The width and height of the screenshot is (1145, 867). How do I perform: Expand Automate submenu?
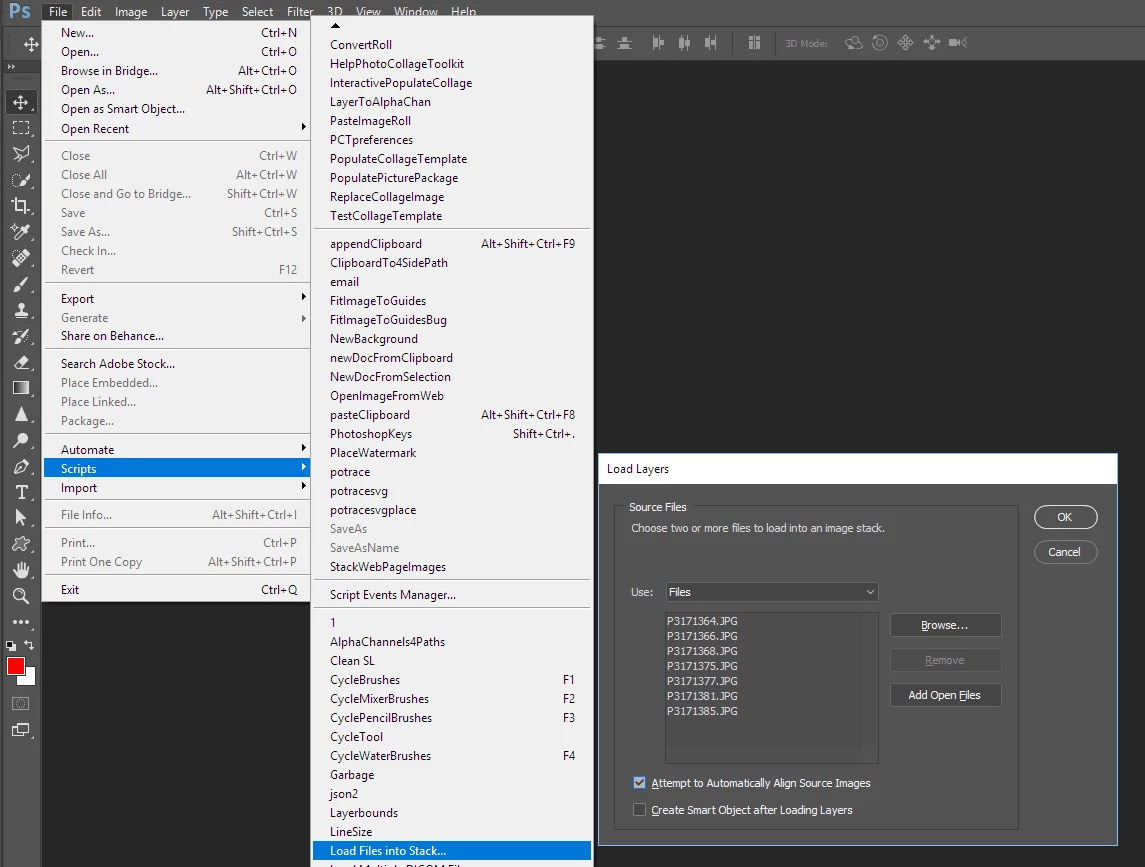pos(177,450)
